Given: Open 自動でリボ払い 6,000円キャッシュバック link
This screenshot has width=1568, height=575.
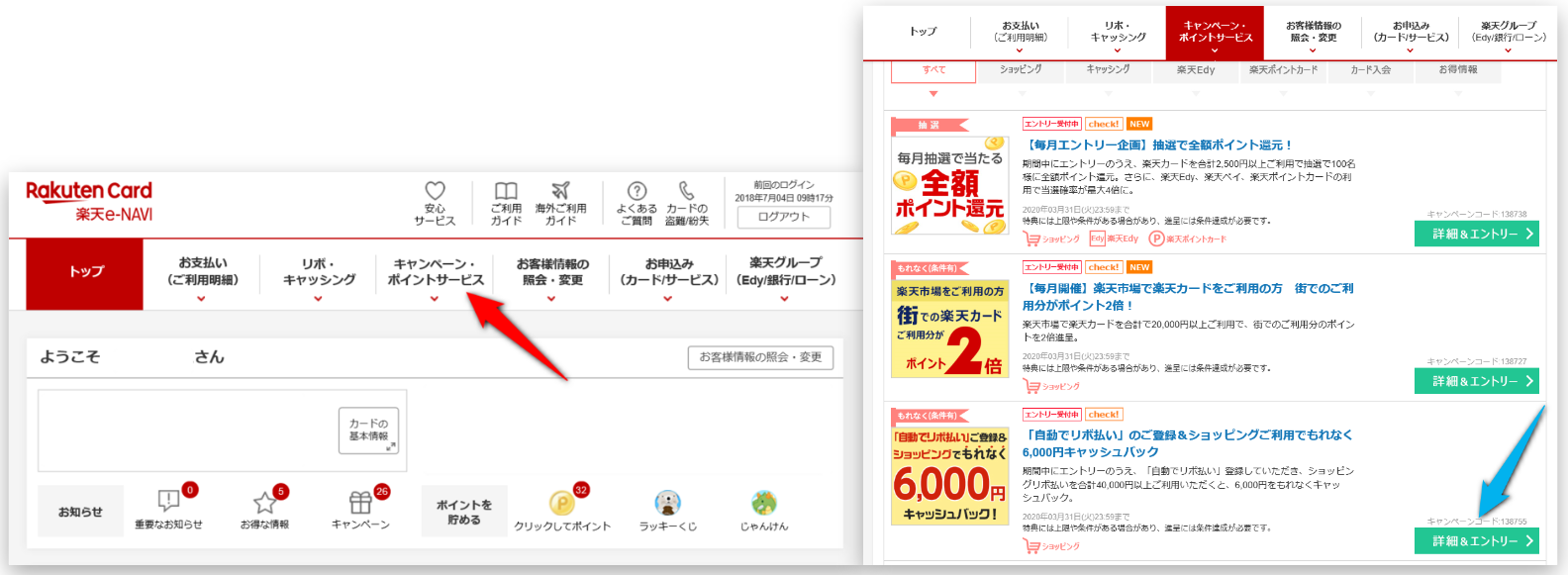Looking at the screenshot, I should pyautogui.click(x=1188, y=443).
